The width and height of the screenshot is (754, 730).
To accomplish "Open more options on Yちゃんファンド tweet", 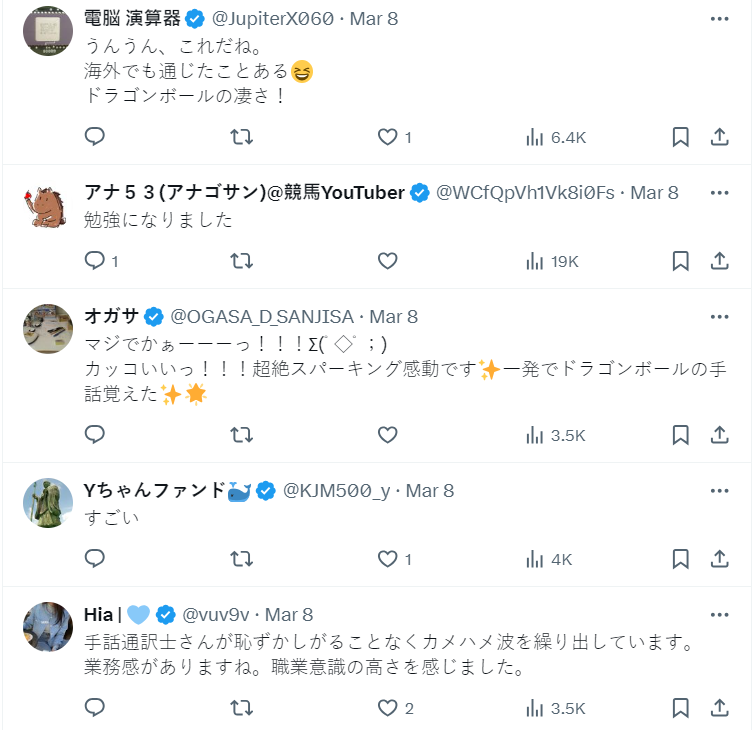I will point(719,491).
